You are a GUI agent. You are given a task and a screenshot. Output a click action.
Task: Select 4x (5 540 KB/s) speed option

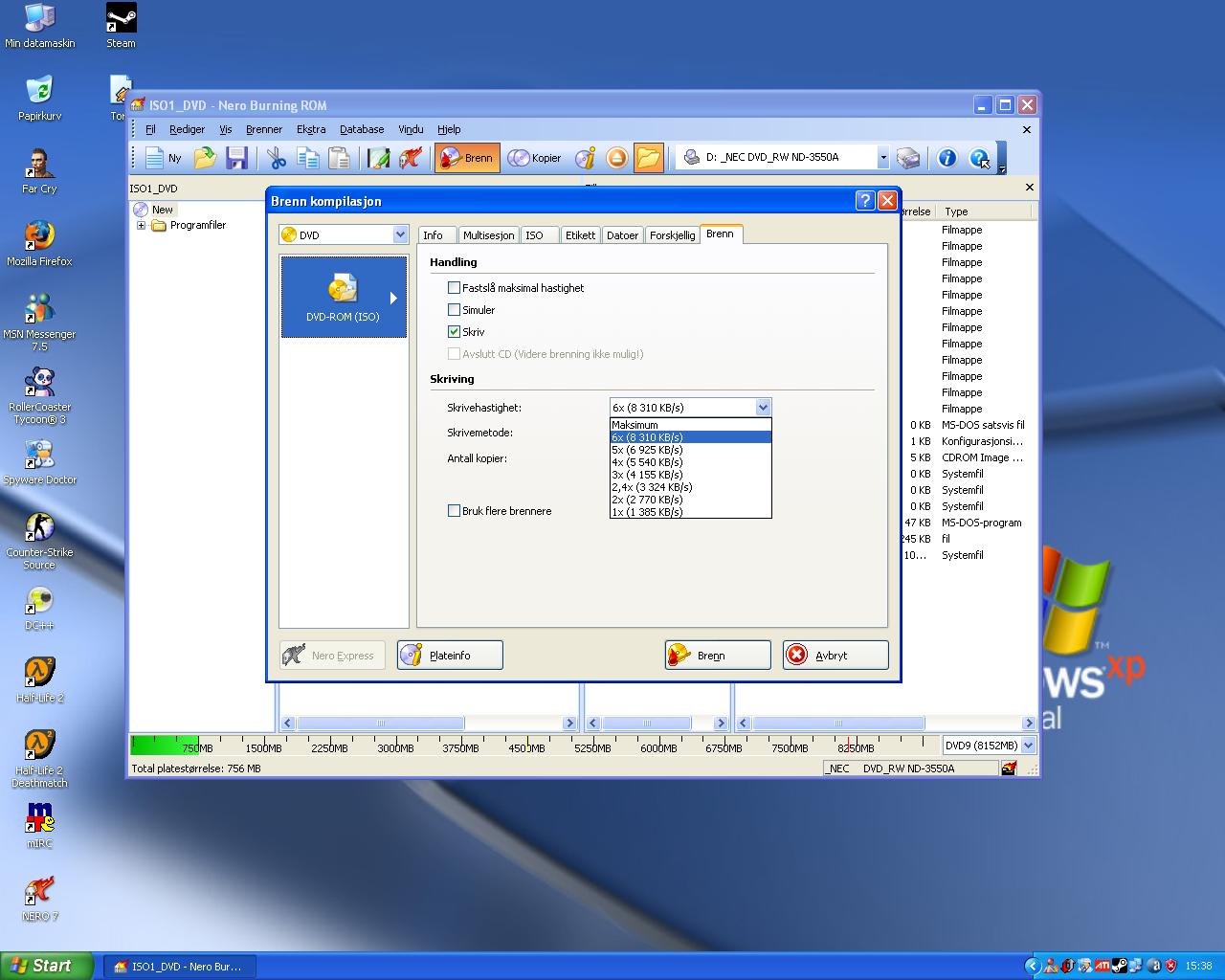[x=690, y=462]
